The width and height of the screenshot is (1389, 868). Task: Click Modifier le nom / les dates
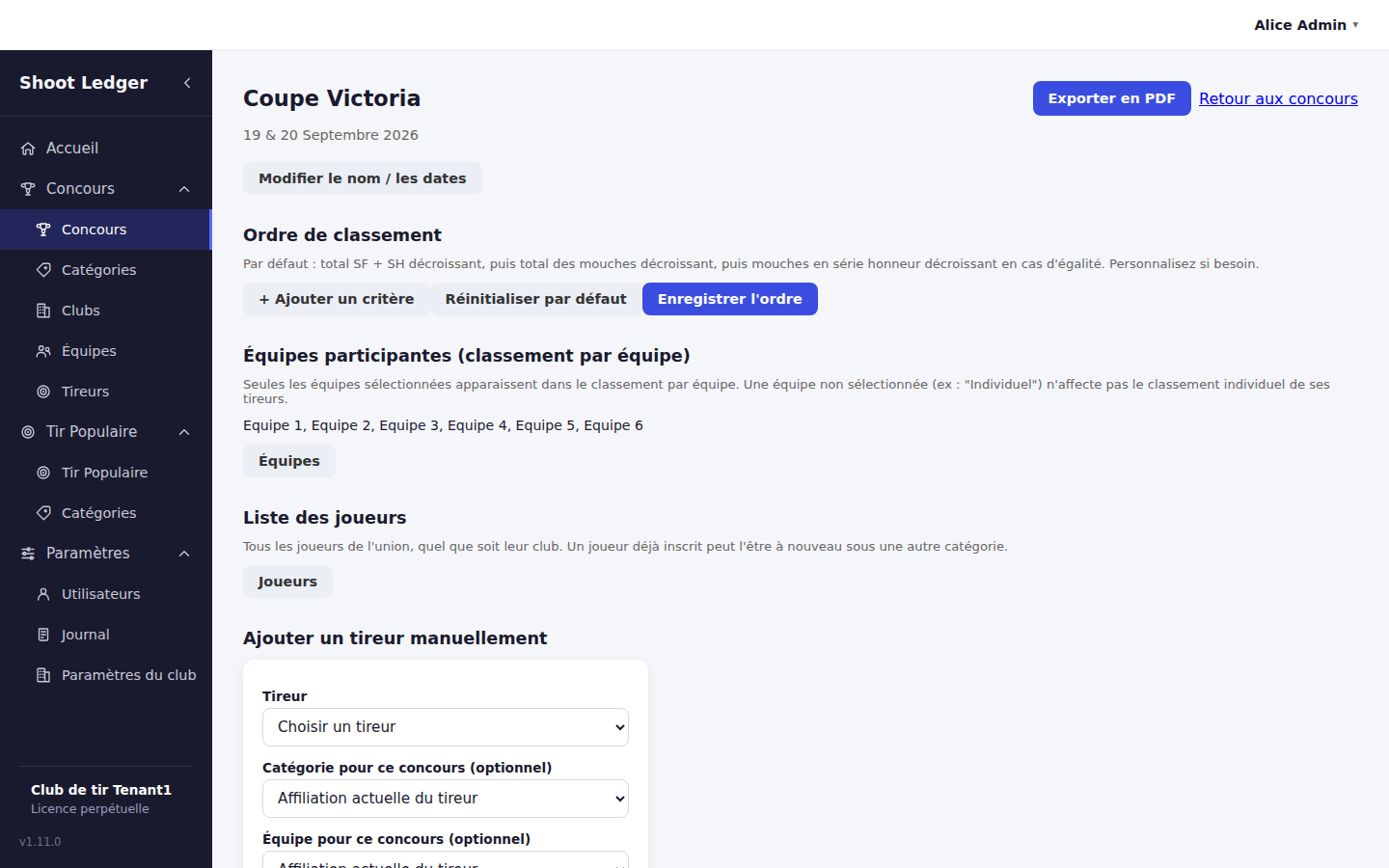tap(363, 178)
